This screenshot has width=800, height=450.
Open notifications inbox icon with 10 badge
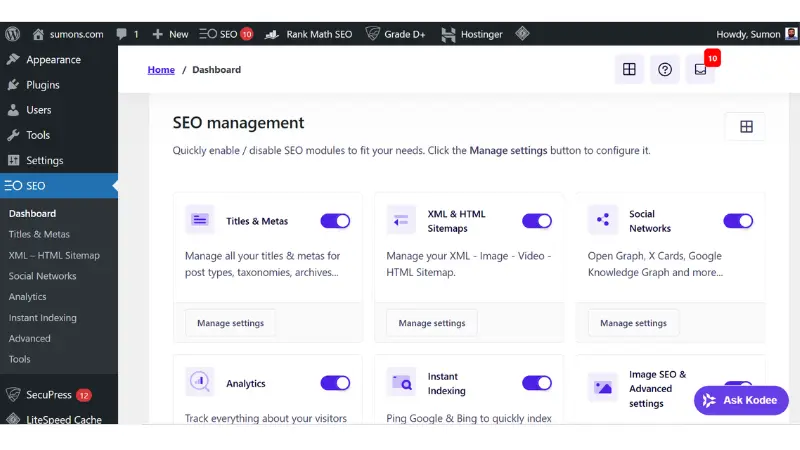tap(701, 69)
